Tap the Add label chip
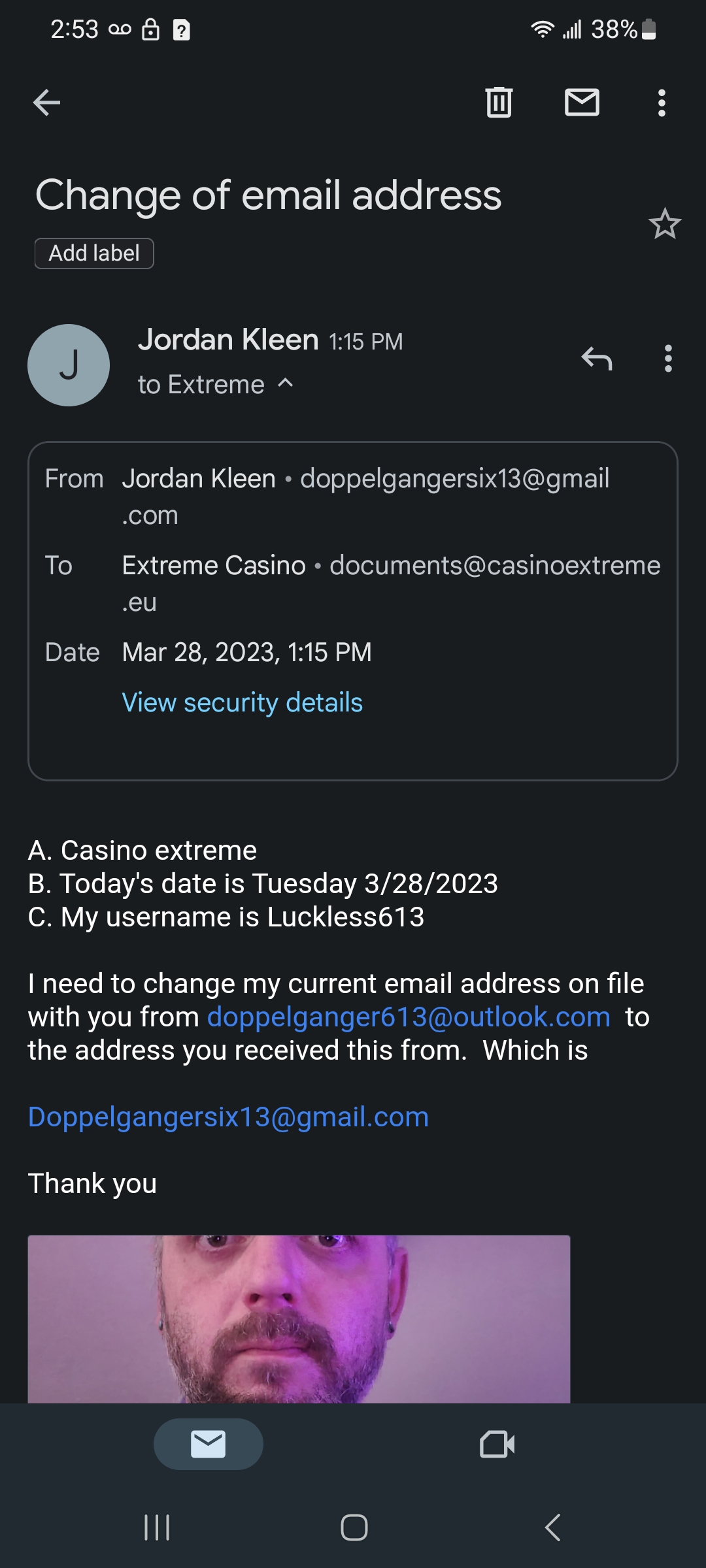The image size is (706, 1568). point(94,253)
